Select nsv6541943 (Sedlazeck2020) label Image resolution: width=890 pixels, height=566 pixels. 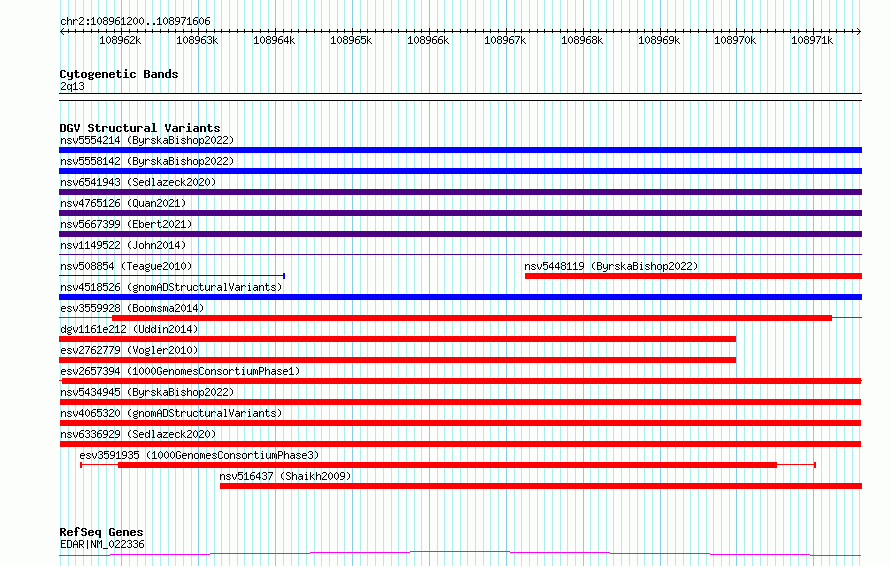138,182
